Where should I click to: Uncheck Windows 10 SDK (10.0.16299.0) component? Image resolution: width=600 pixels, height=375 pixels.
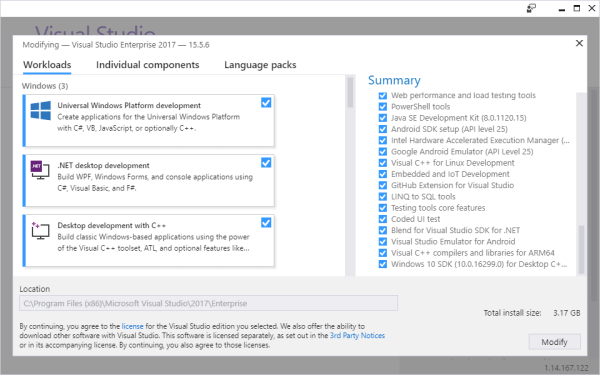click(x=383, y=264)
